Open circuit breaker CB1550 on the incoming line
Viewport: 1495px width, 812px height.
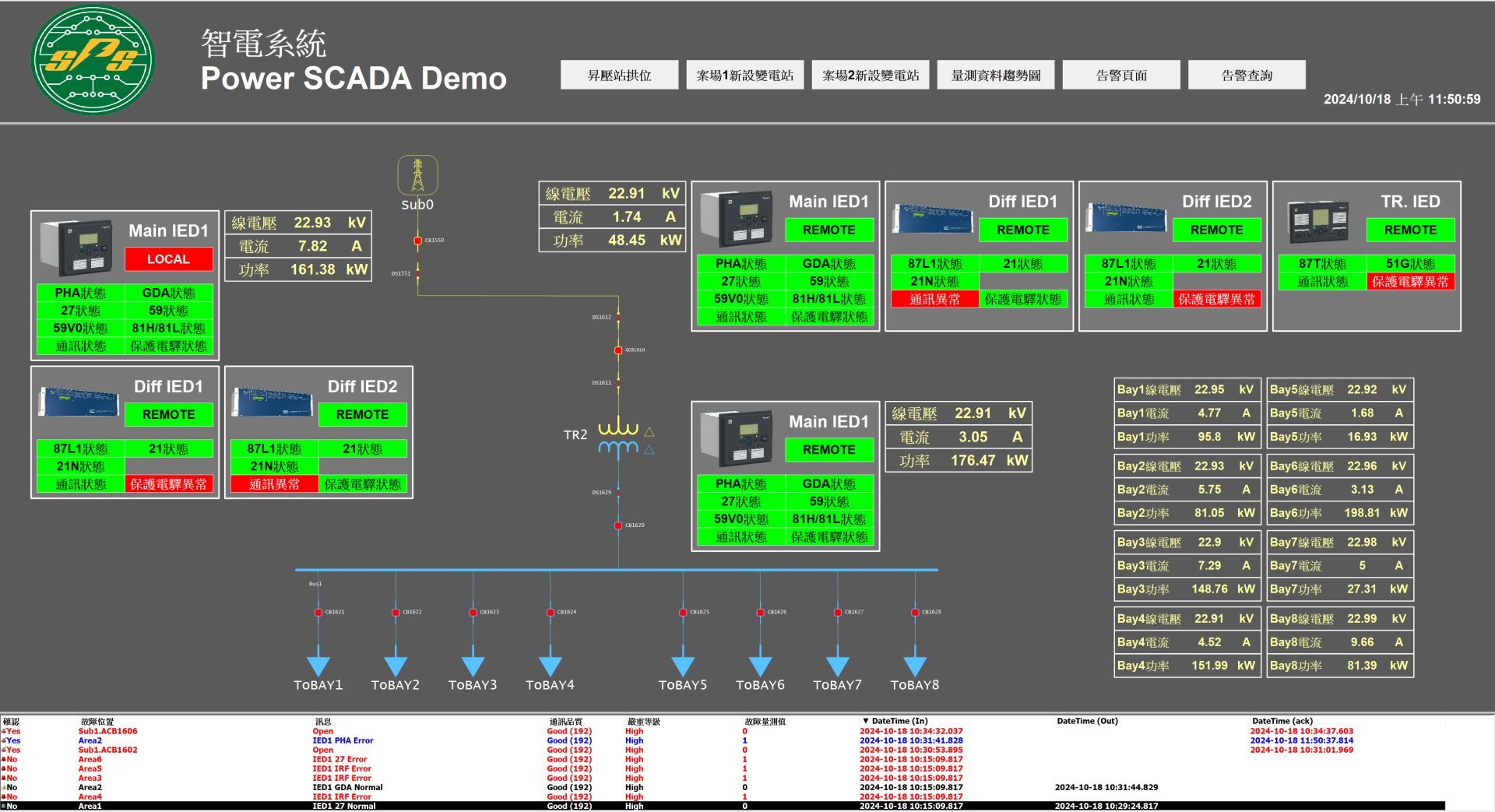(417, 240)
